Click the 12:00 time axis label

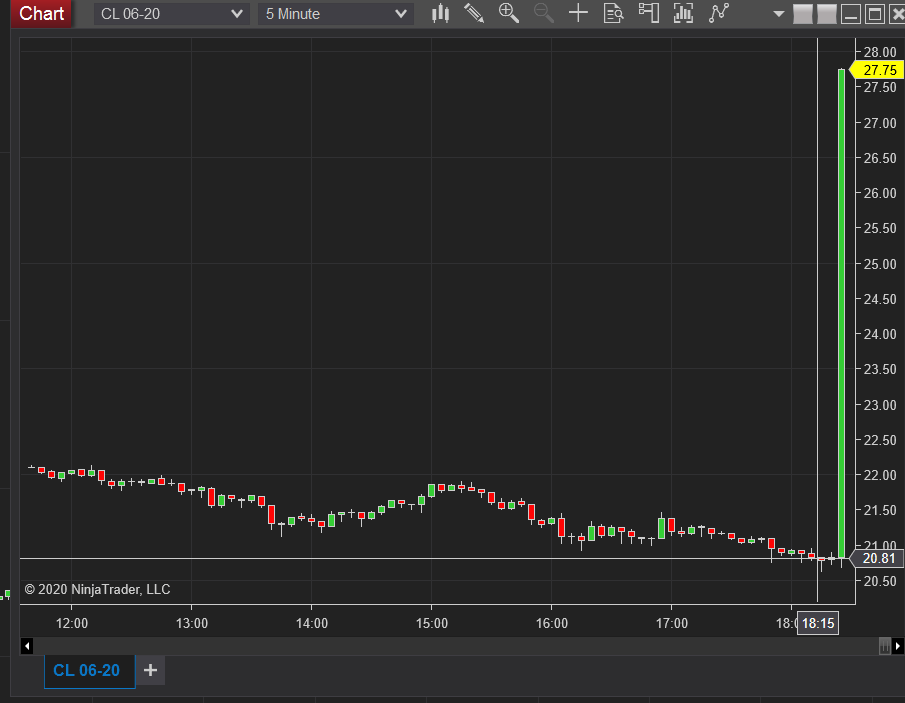point(72,623)
